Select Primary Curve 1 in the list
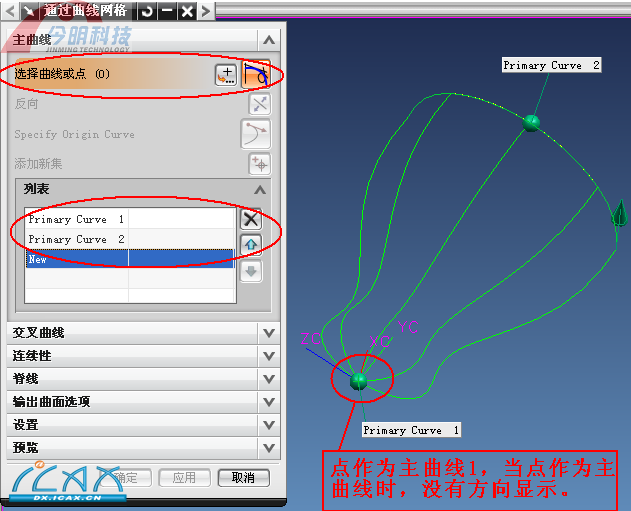Screen dimensions: 631x511 pyautogui.click(x=77, y=219)
